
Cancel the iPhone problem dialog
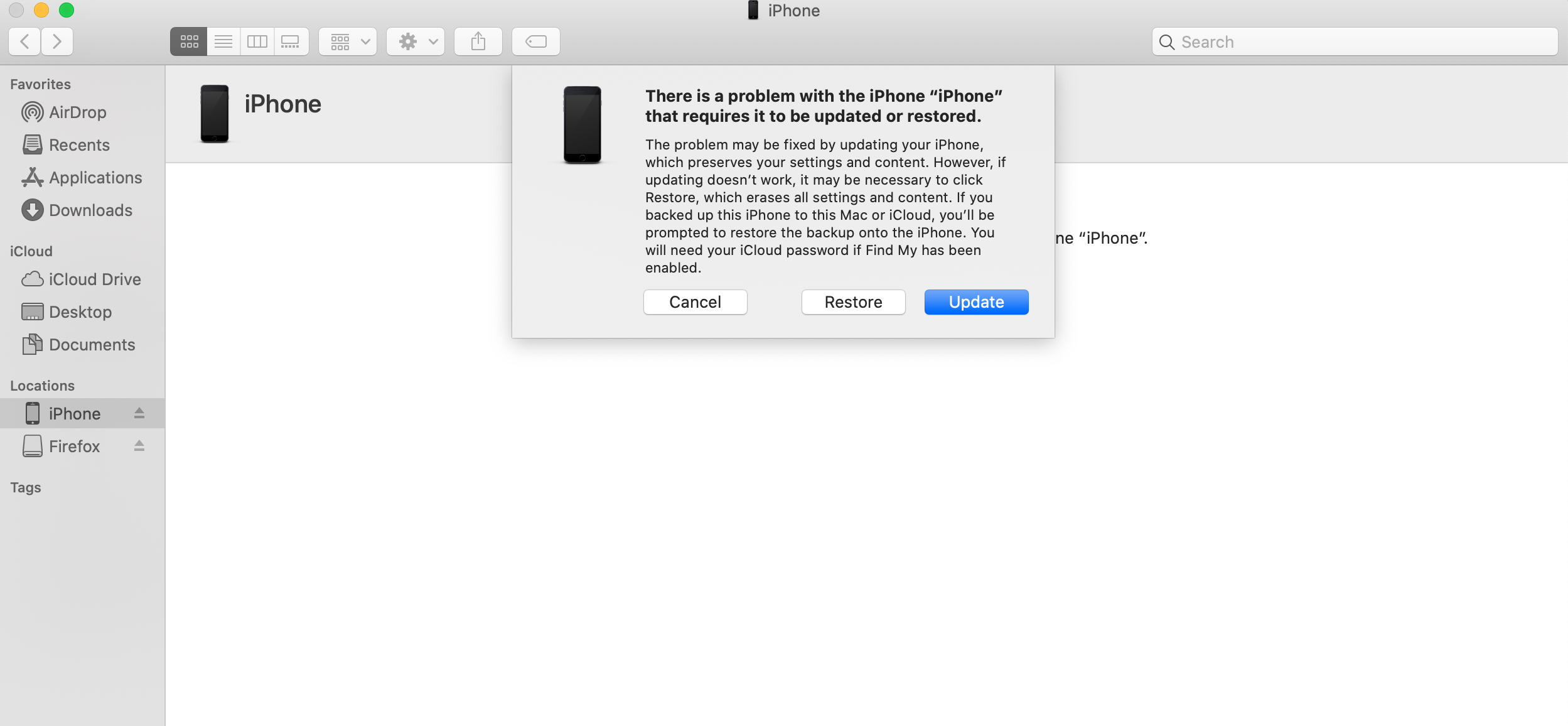click(x=695, y=302)
